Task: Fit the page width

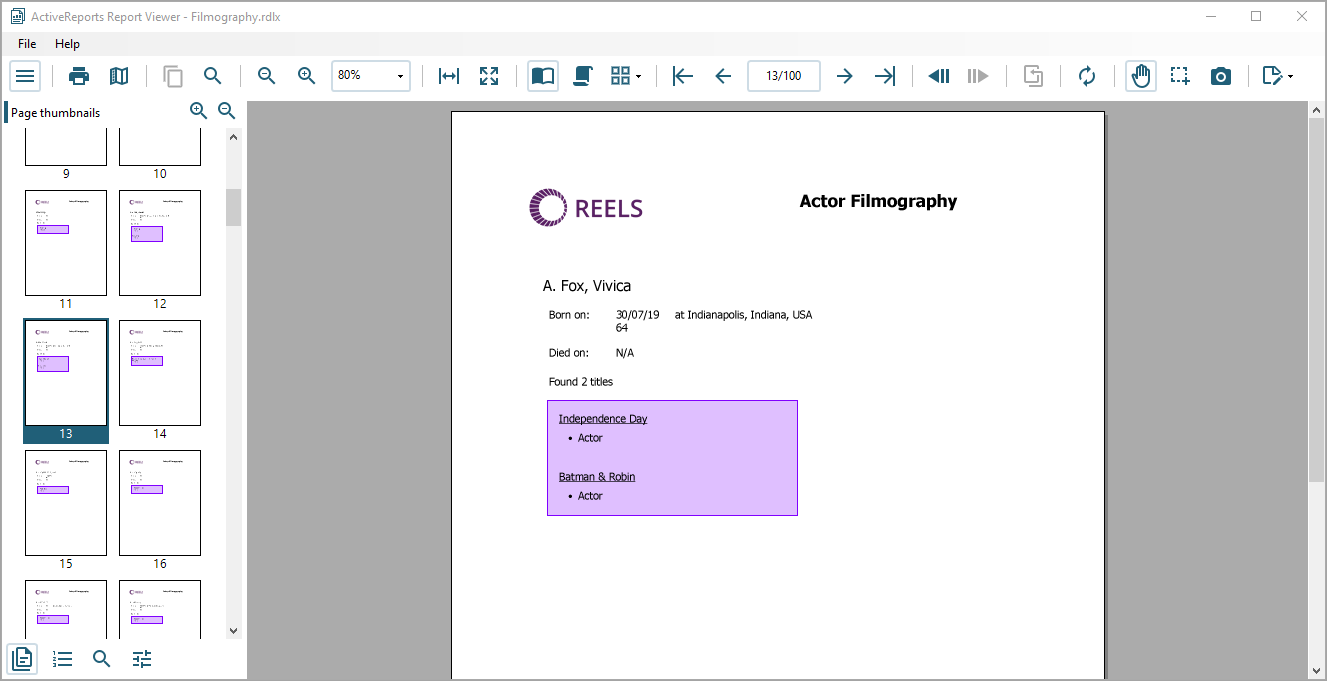Action: point(449,76)
